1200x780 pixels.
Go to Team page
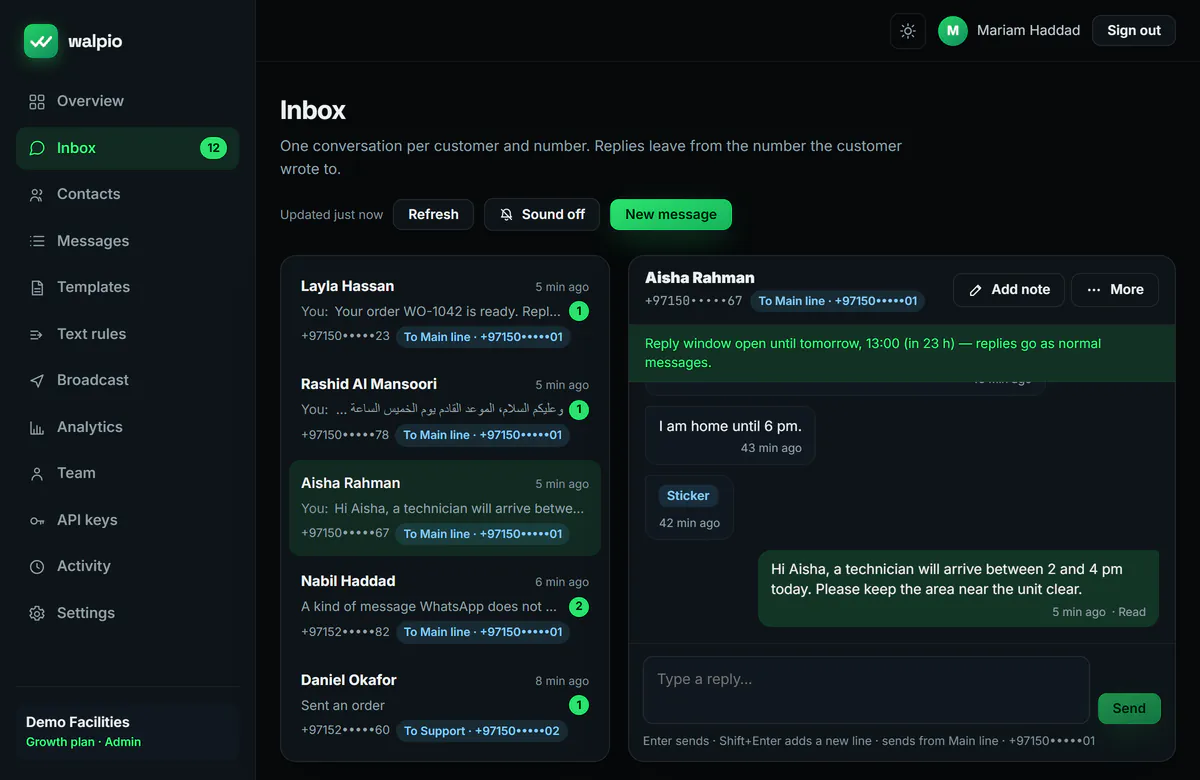tap(128, 474)
